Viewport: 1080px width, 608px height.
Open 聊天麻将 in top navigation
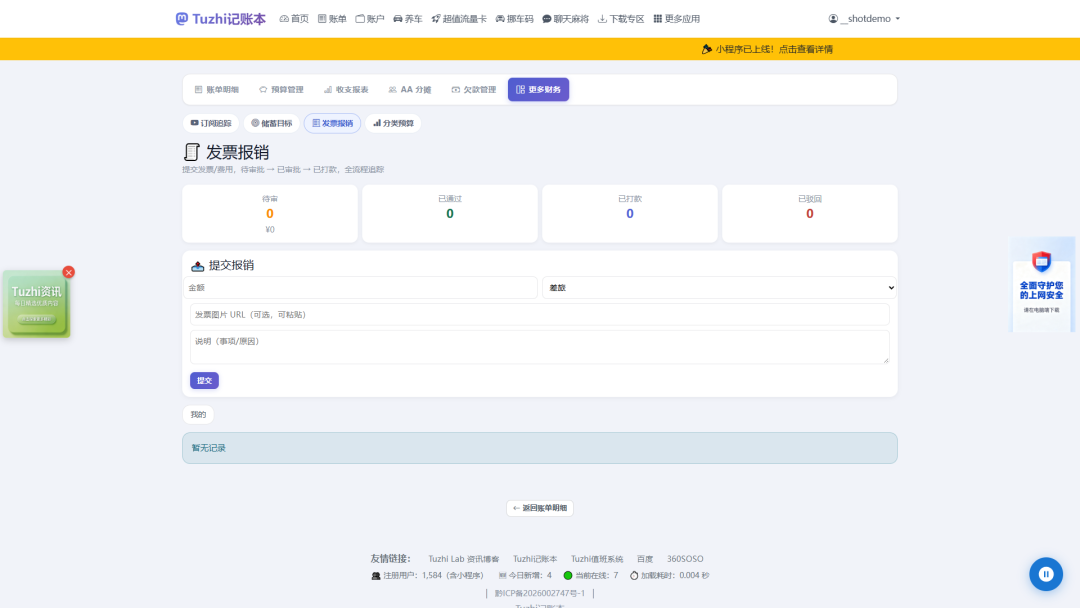point(565,19)
